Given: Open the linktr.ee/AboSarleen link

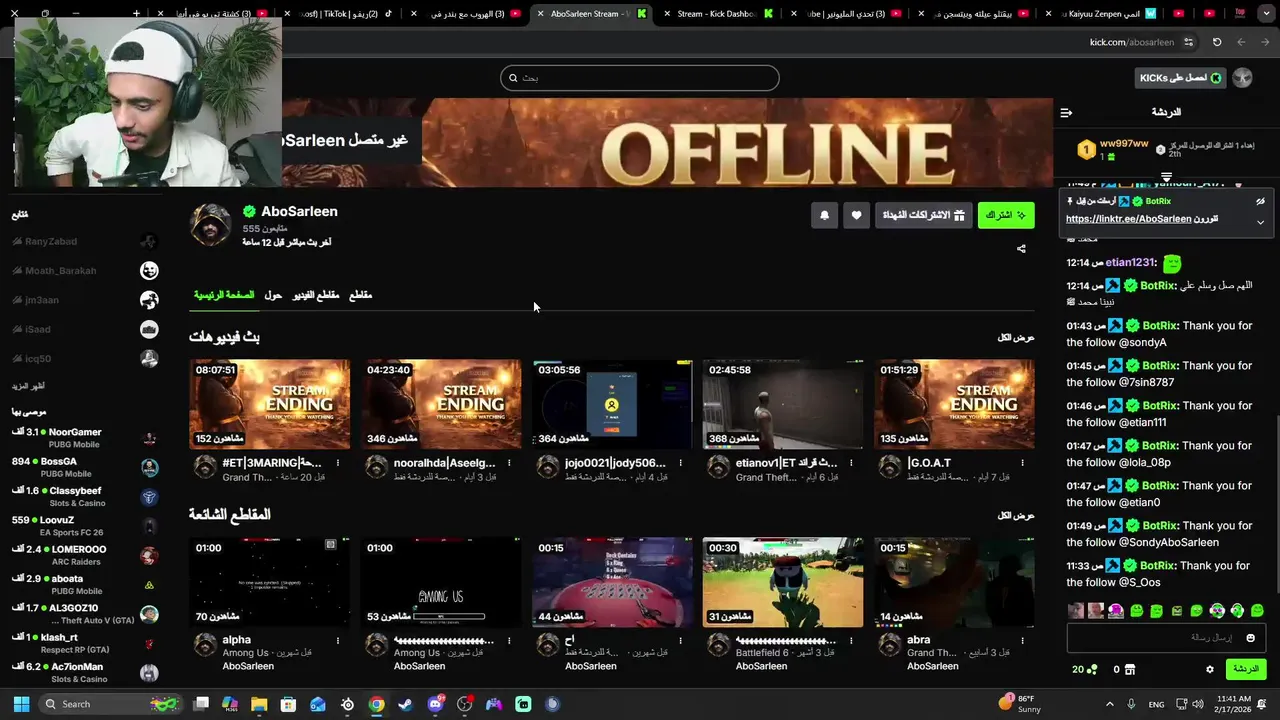Looking at the screenshot, I should pyautogui.click(x=1128, y=219).
